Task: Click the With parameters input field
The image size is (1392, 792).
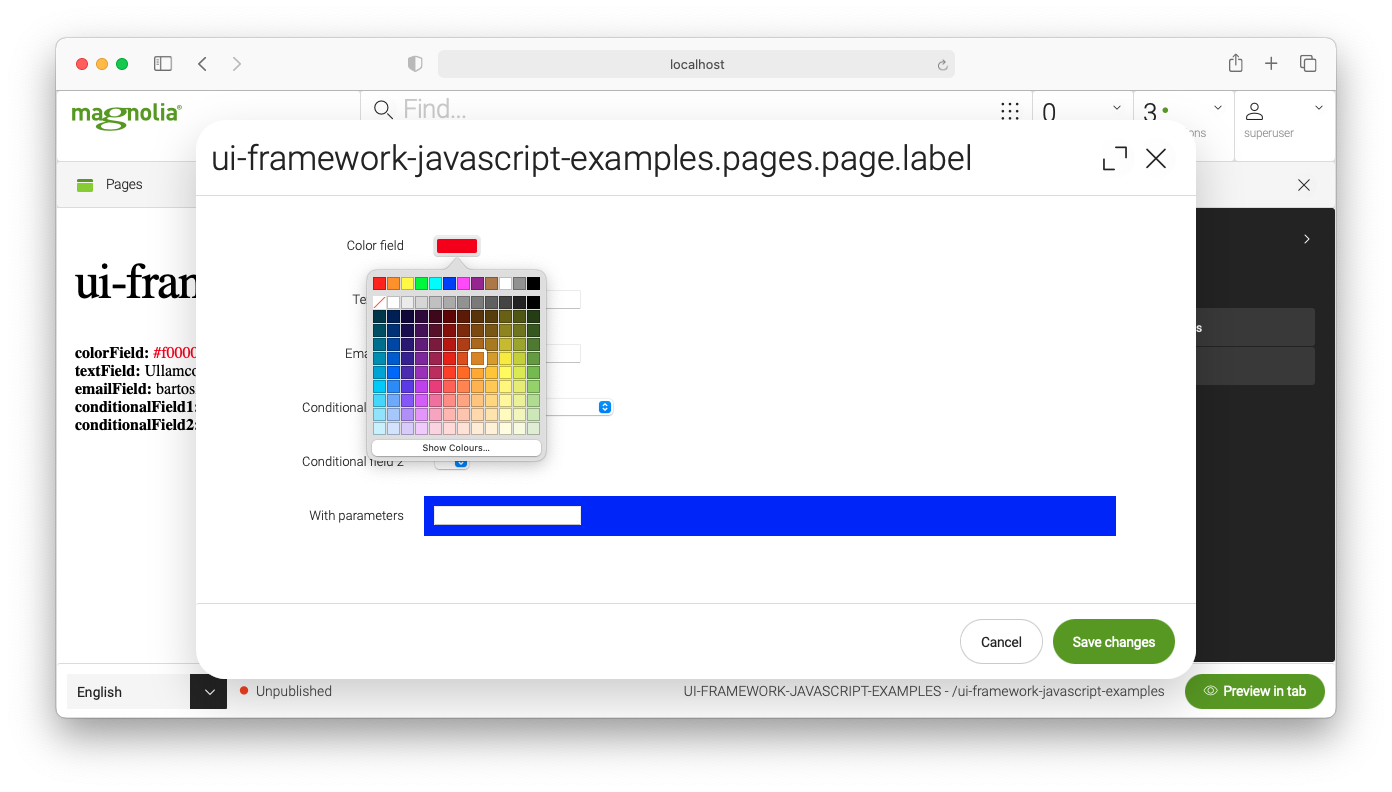Action: [507, 515]
